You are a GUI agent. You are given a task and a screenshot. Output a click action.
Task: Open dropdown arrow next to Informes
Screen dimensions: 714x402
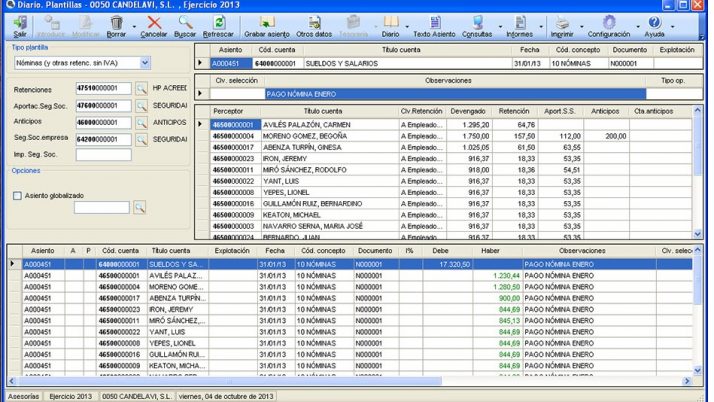tap(541, 27)
